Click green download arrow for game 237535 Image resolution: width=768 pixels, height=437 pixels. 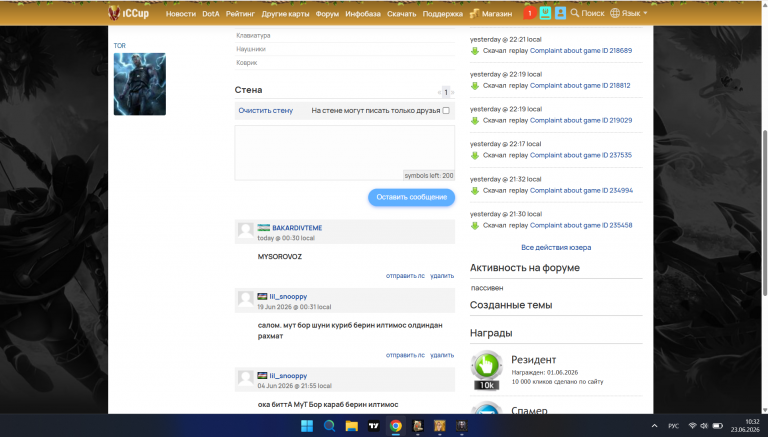pyautogui.click(x=475, y=155)
